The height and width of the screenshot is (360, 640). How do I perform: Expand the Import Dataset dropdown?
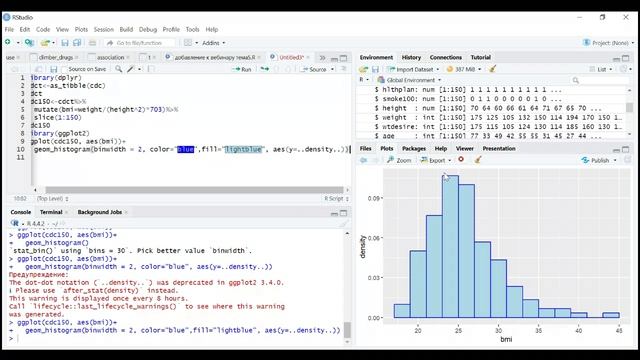pos(438,69)
